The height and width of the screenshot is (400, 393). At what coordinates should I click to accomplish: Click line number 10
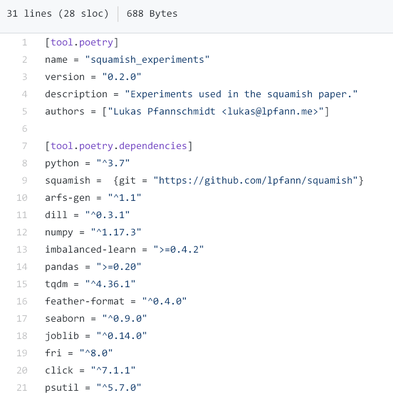22,198
